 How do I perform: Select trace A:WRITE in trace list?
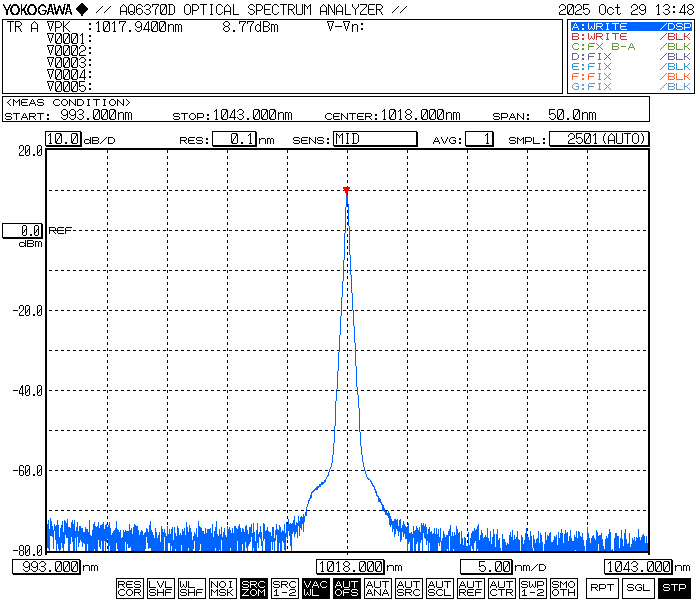[x=630, y=26]
